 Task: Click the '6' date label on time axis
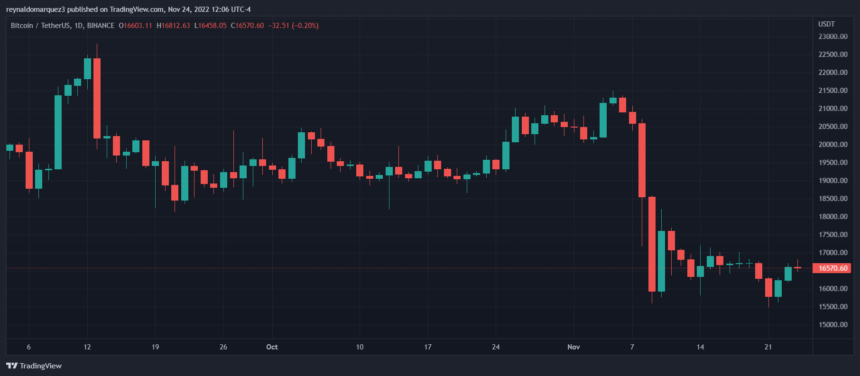point(29,347)
